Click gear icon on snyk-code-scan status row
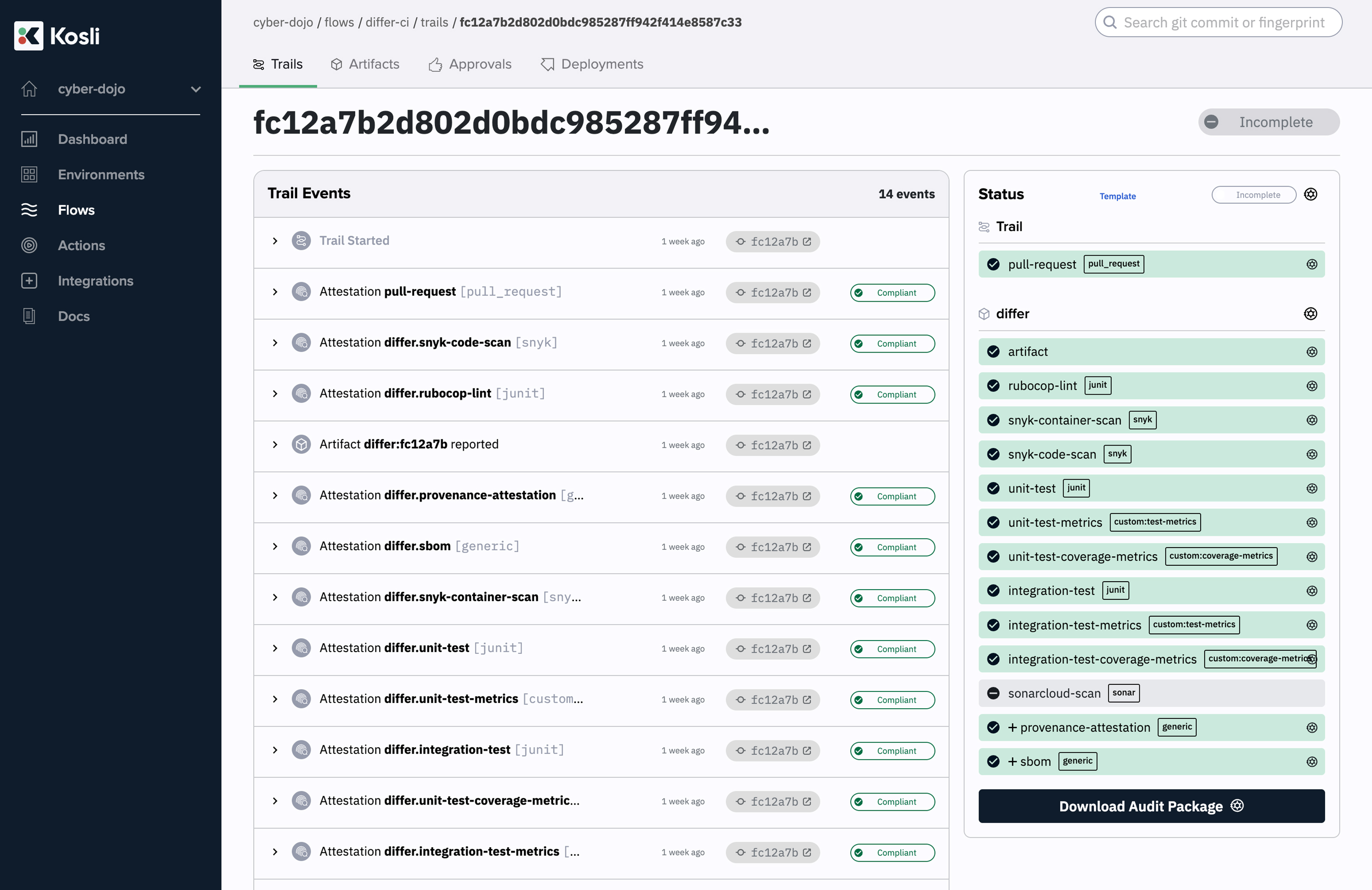1372x890 pixels. [x=1311, y=454]
